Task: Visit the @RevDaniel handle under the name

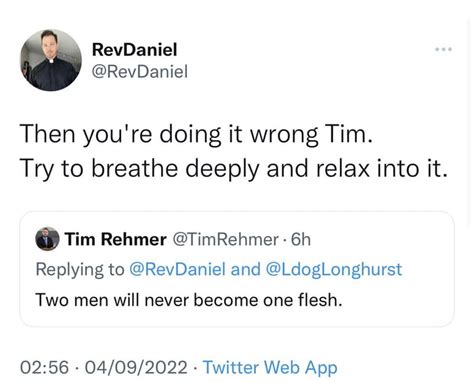Action: pyautogui.click(x=140, y=72)
